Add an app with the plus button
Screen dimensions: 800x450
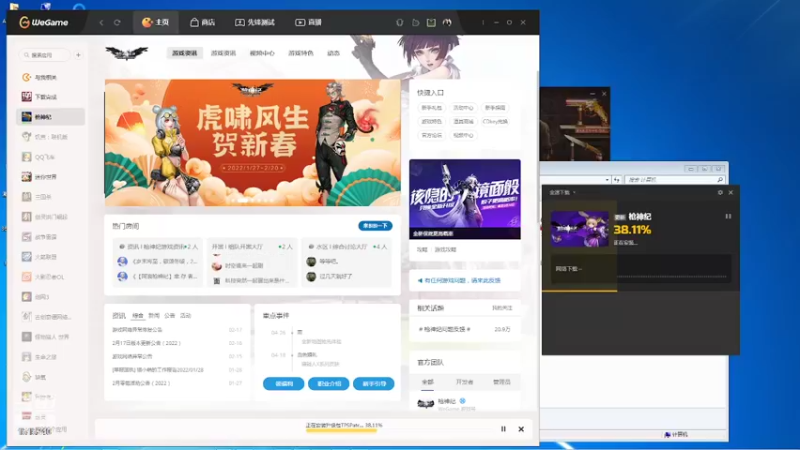tap(78, 55)
